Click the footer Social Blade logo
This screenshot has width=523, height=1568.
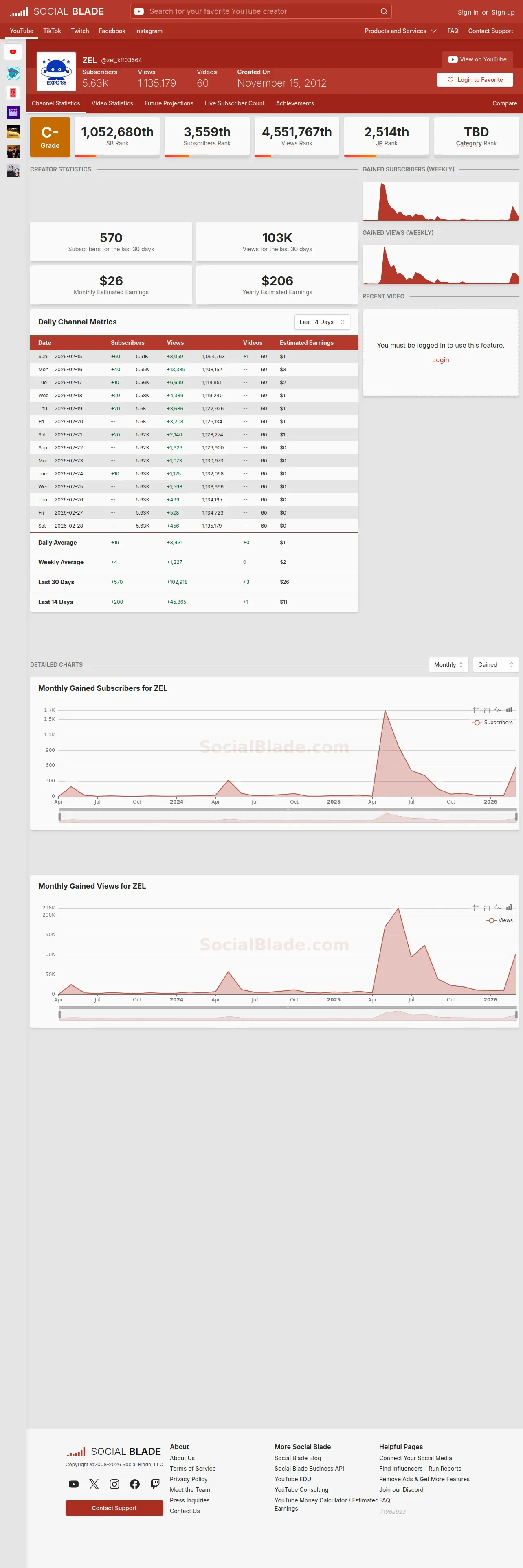pyautogui.click(x=114, y=1451)
